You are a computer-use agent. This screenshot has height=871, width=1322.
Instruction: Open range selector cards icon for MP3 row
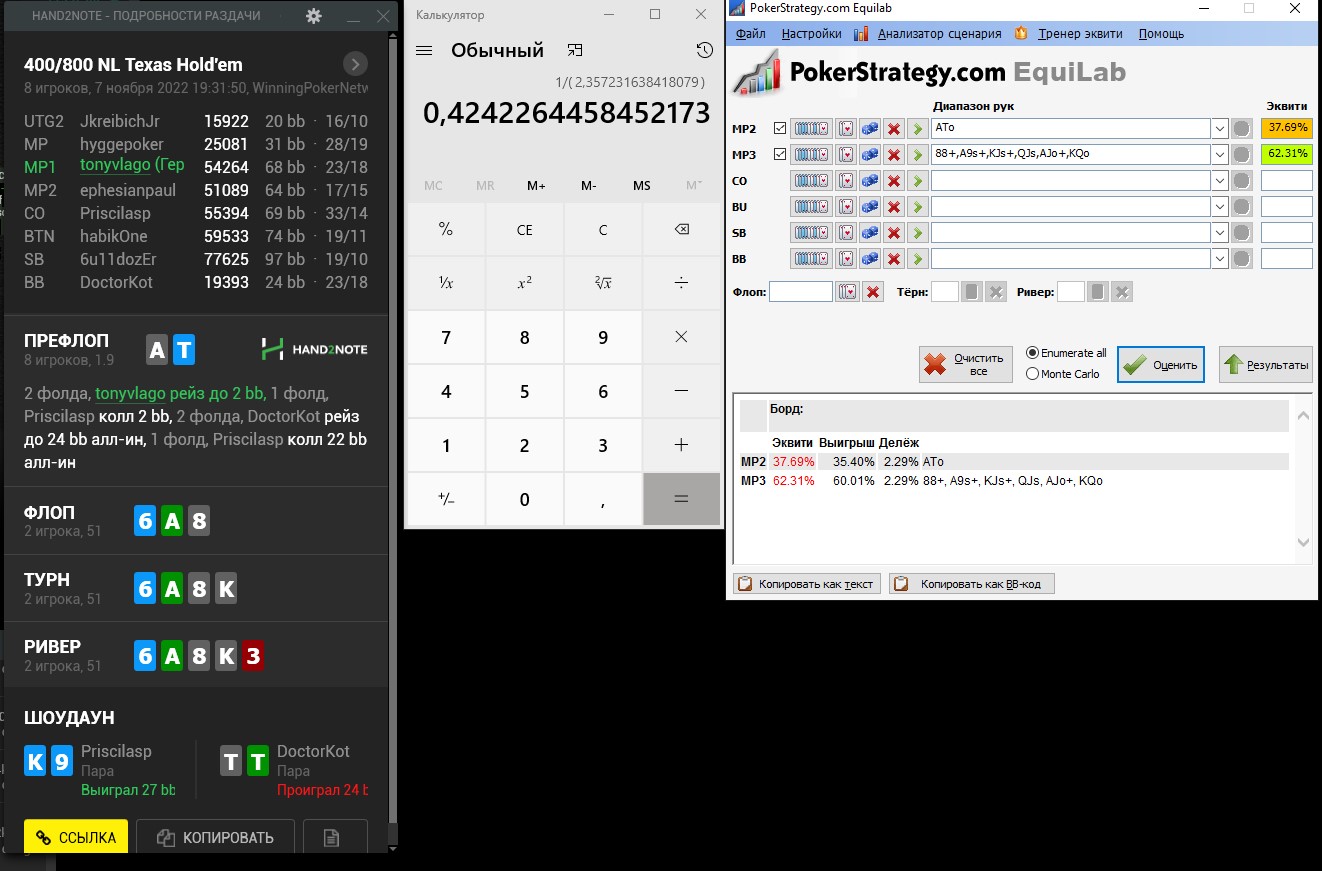coord(811,154)
